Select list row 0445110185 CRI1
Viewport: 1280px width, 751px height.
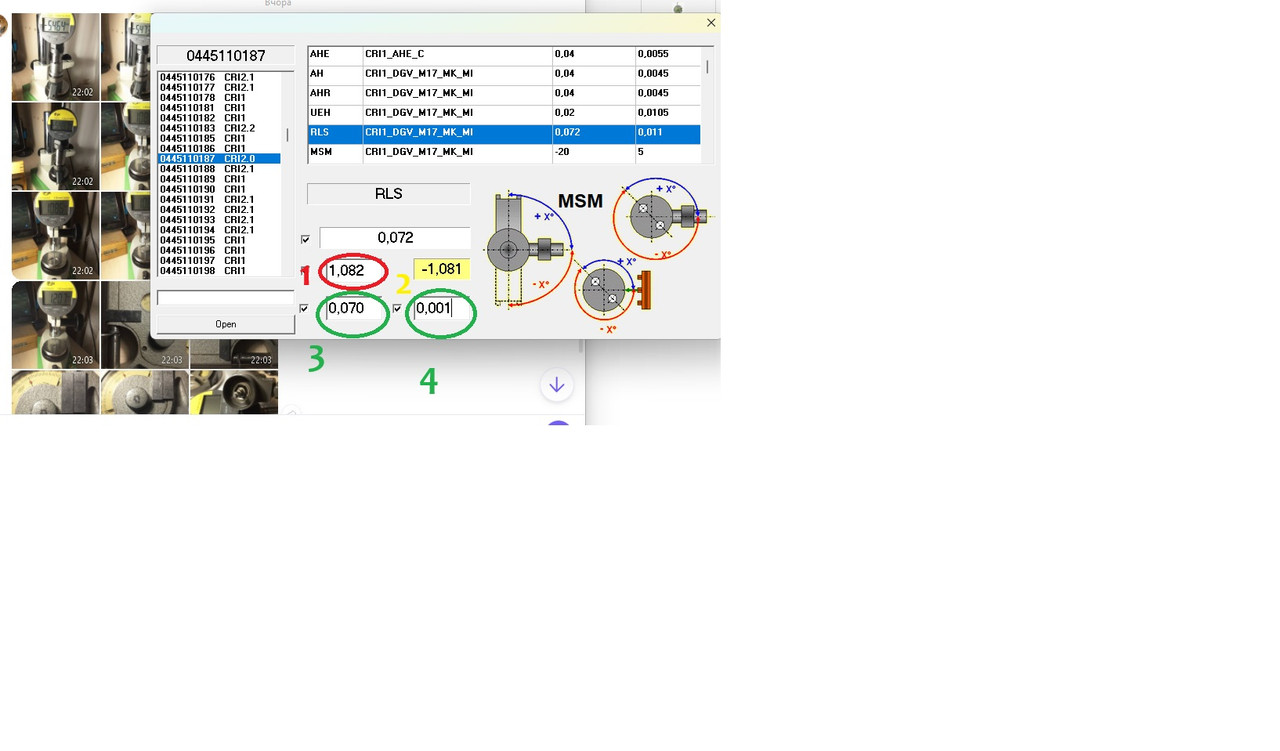[219, 138]
